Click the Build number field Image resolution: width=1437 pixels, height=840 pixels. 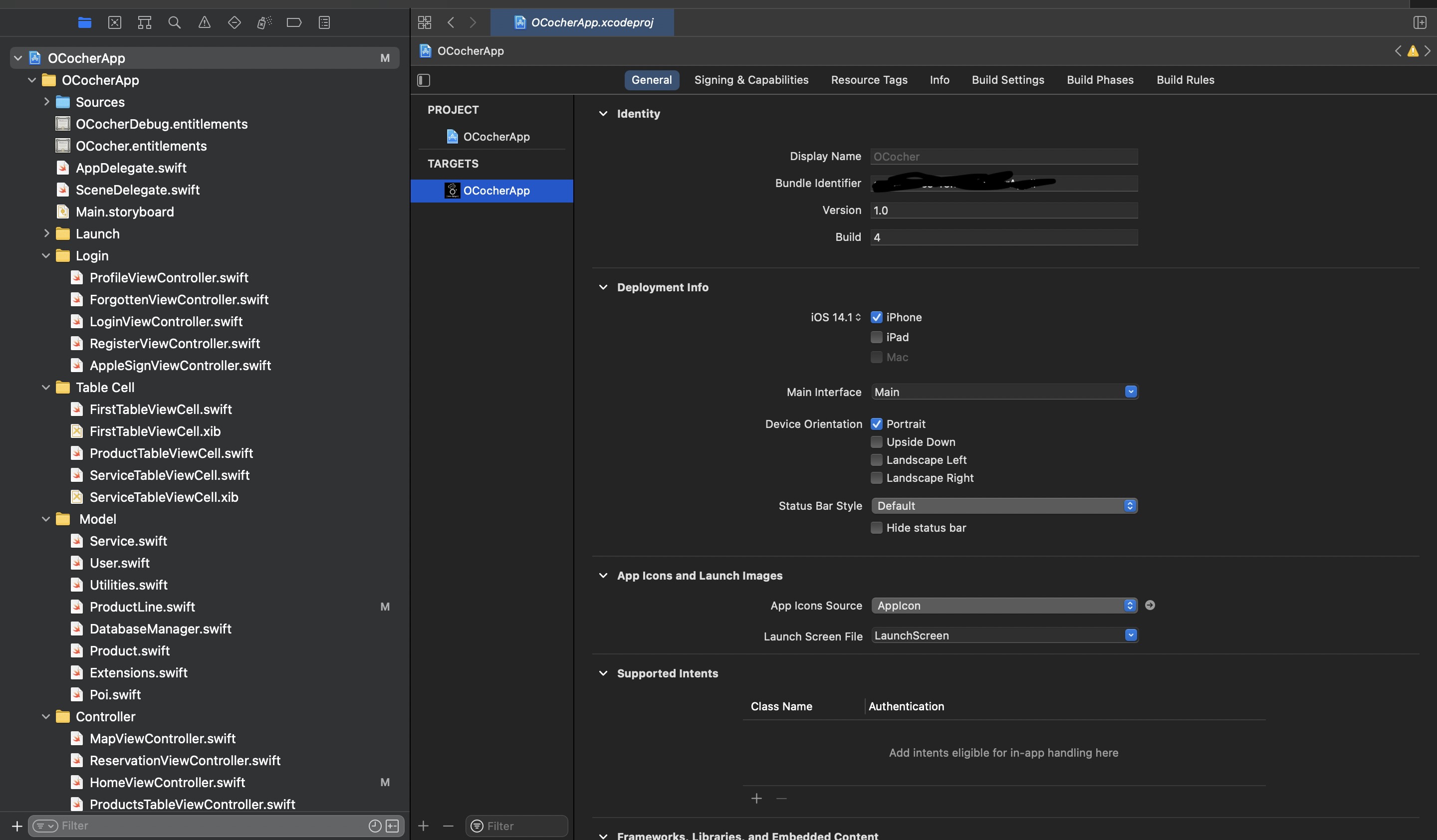coord(1004,237)
